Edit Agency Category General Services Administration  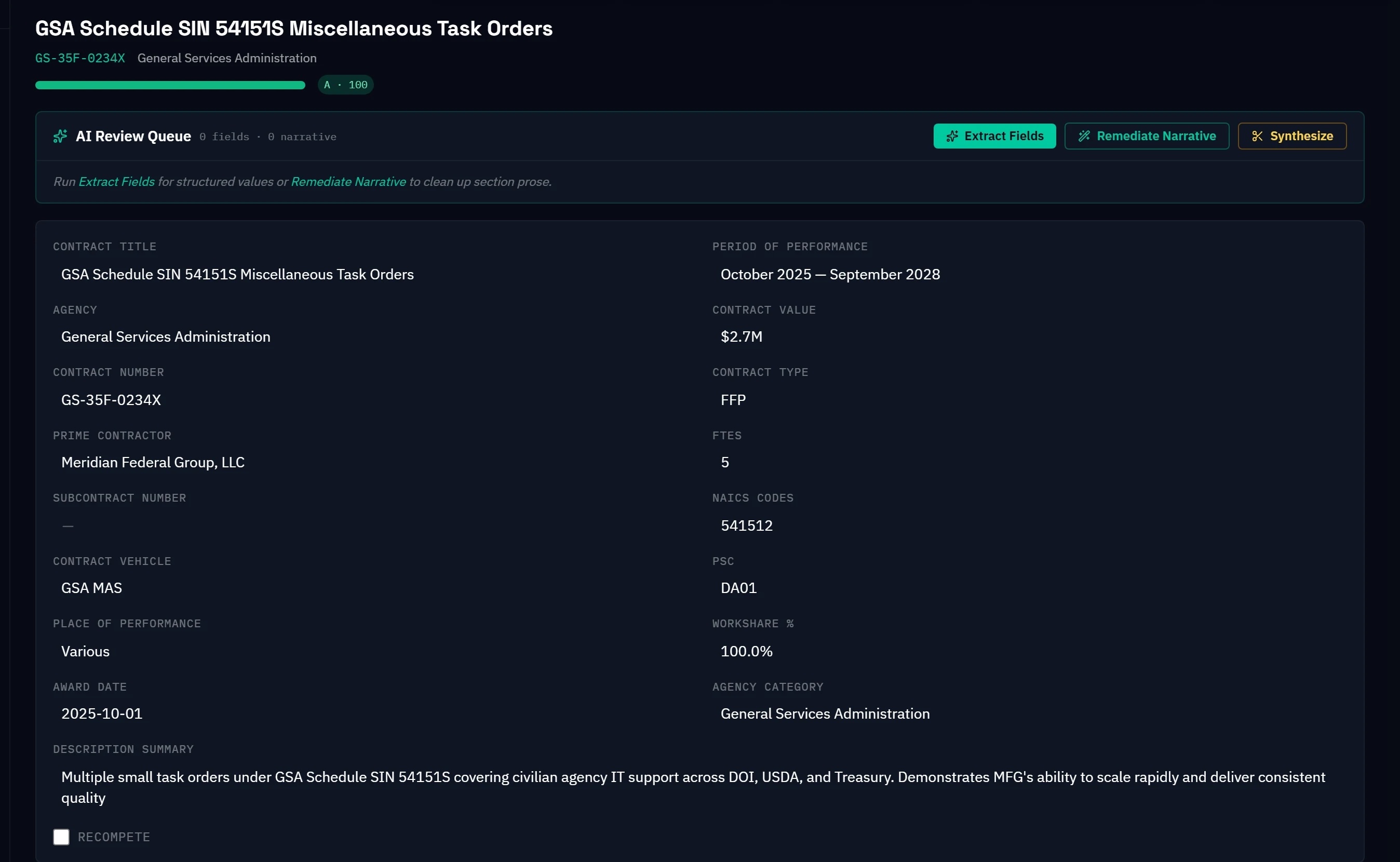coord(825,714)
